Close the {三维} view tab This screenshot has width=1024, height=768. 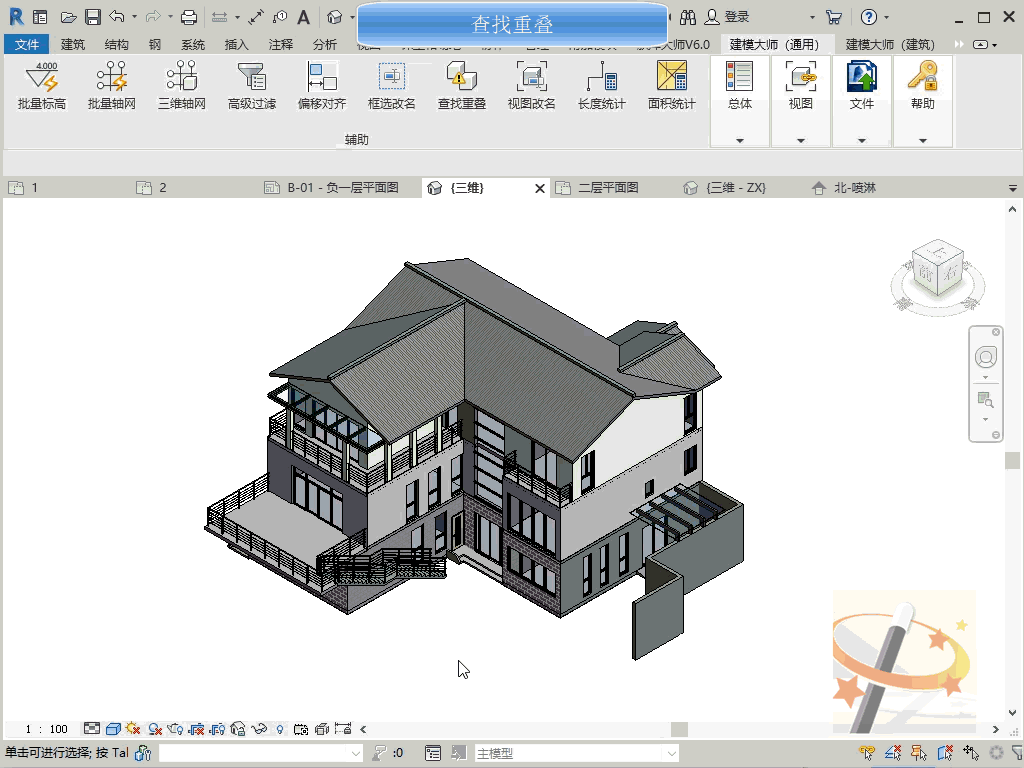(540, 189)
